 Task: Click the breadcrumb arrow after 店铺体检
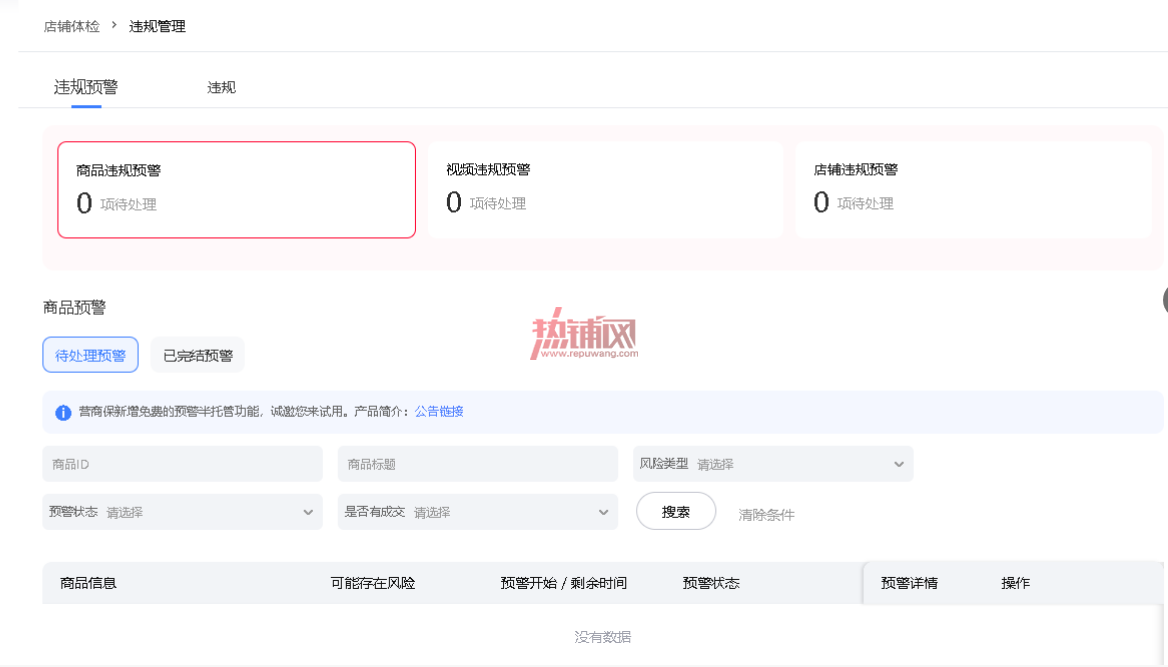[114, 25]
